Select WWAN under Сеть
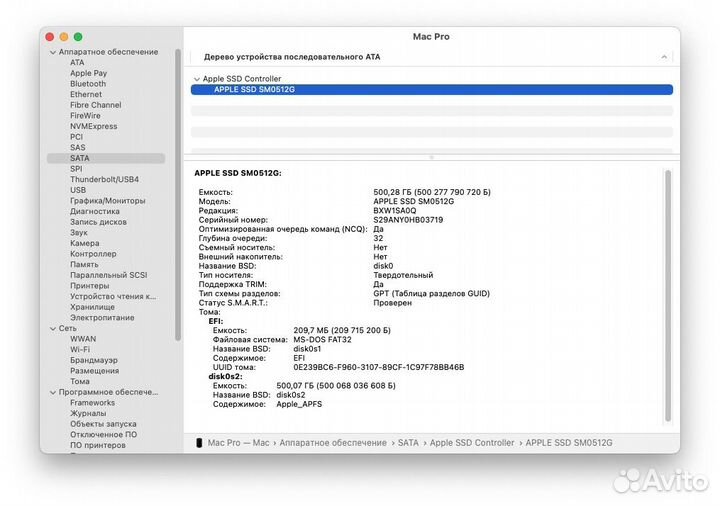720x506 pixels. [83, 339]
